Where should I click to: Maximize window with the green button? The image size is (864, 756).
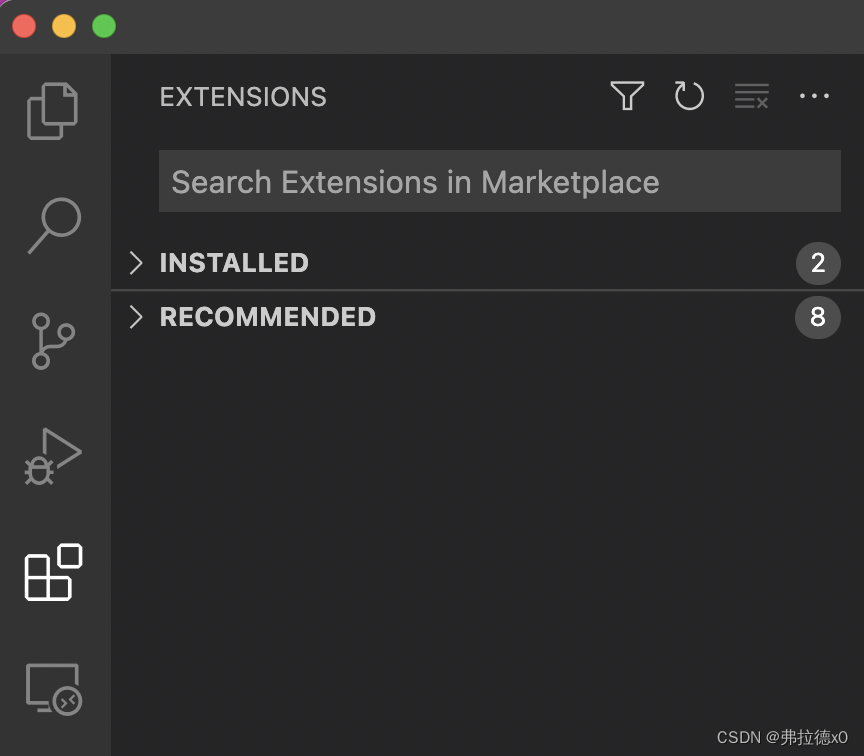pyautogui.click(x=104, y=26)
